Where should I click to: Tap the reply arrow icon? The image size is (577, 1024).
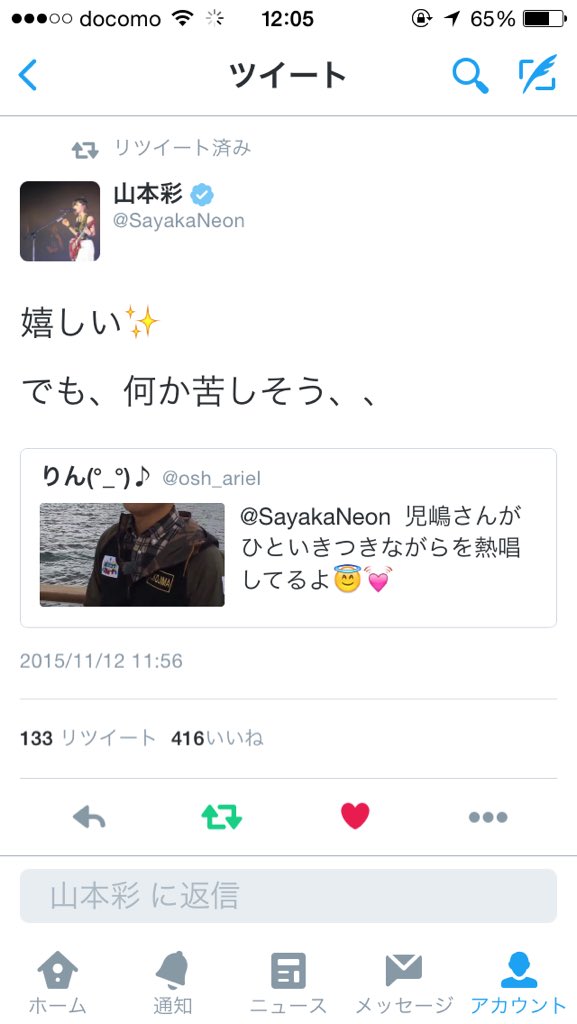pyautogui.click(x=89, y=816)
